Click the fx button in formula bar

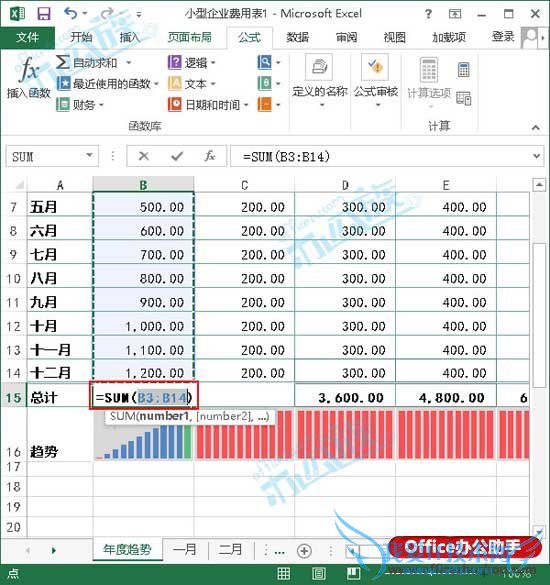[210, 156]
